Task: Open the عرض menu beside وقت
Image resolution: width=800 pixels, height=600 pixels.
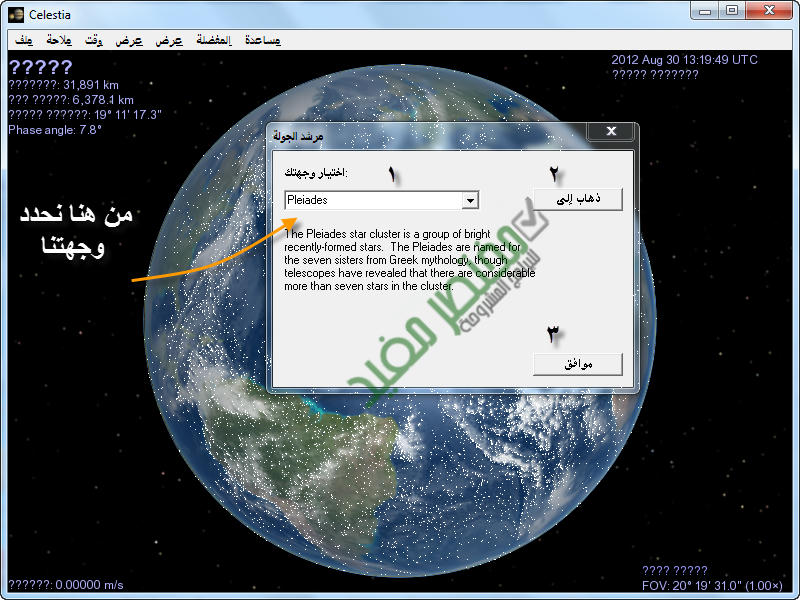Action: click(129, 41)
